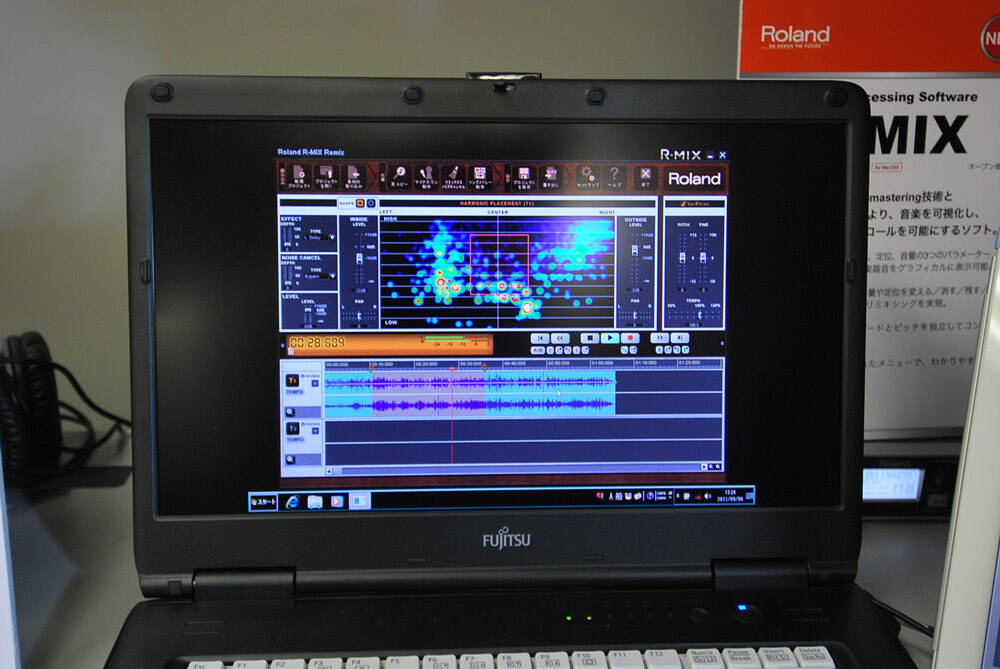This screenshot has width=1000, height=669.
Task: Select the circle selection shape button
Action: (371, 203)
